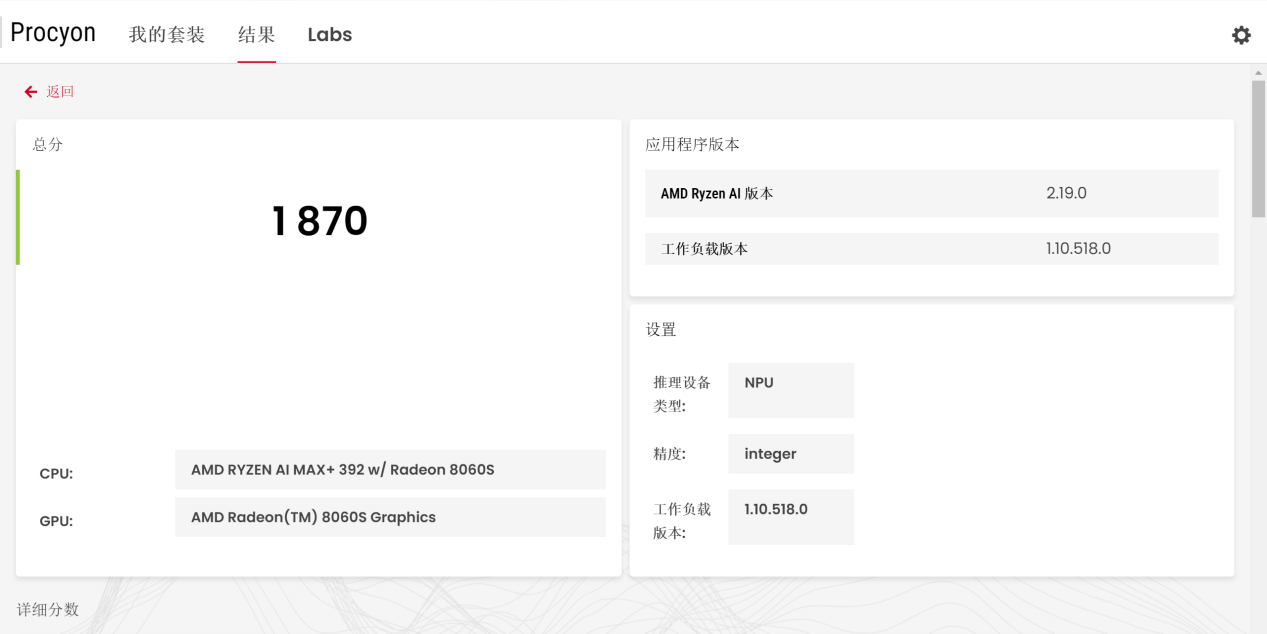The width and height of the screenshot is (1267, 634).
Task: Click the 返回 back link
Action: [x=60, y=92]
